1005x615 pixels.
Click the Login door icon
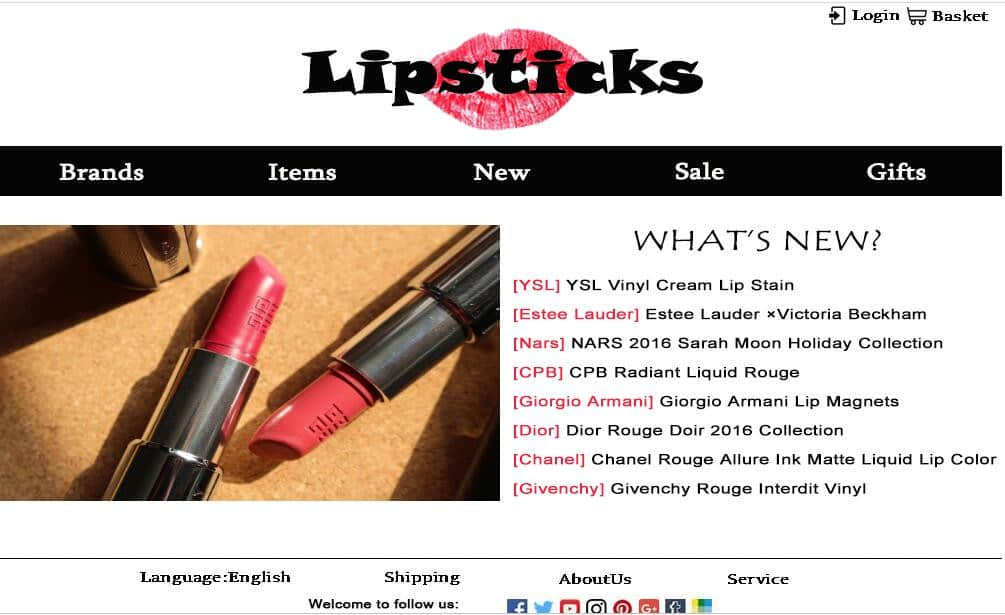coord(837,15)
